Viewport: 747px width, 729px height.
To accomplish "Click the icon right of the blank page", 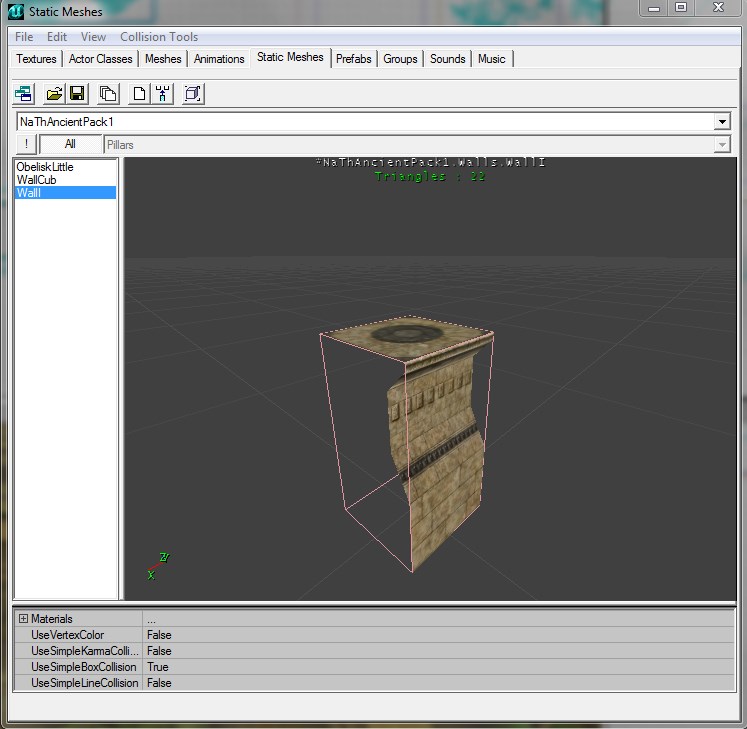I will [162, 94].
